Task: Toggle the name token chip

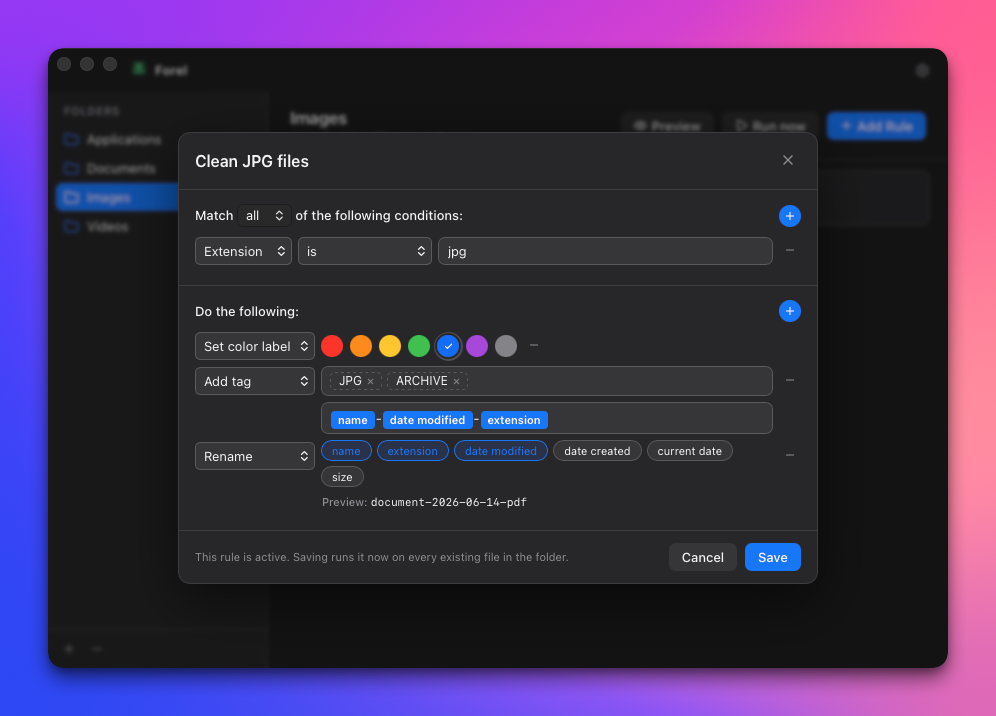Action: tap(346, 451)
